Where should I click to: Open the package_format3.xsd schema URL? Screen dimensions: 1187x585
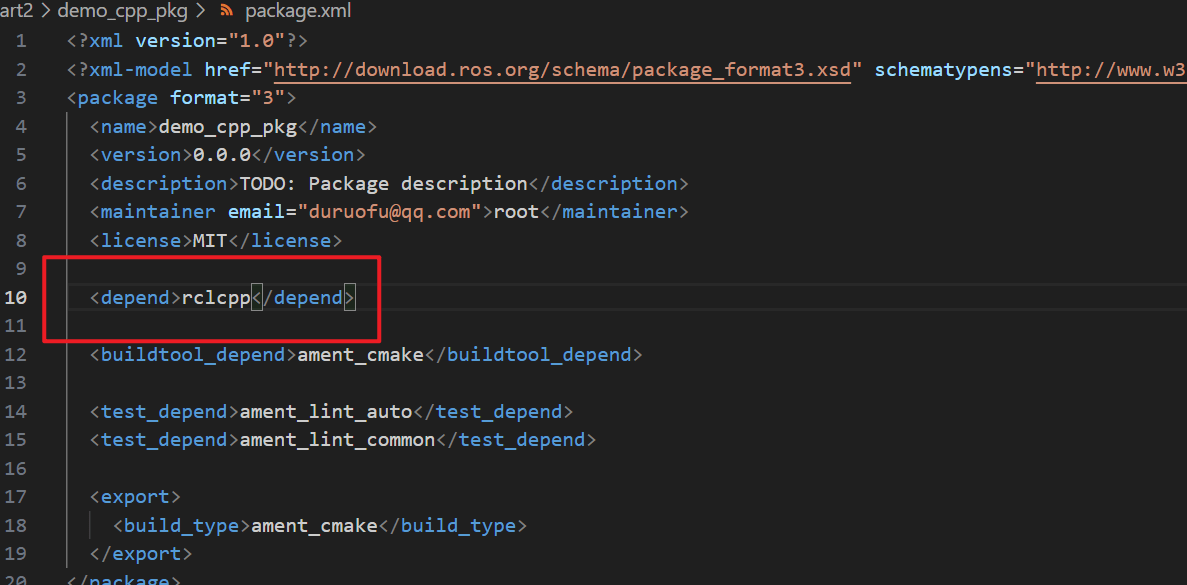pos(563,70)
